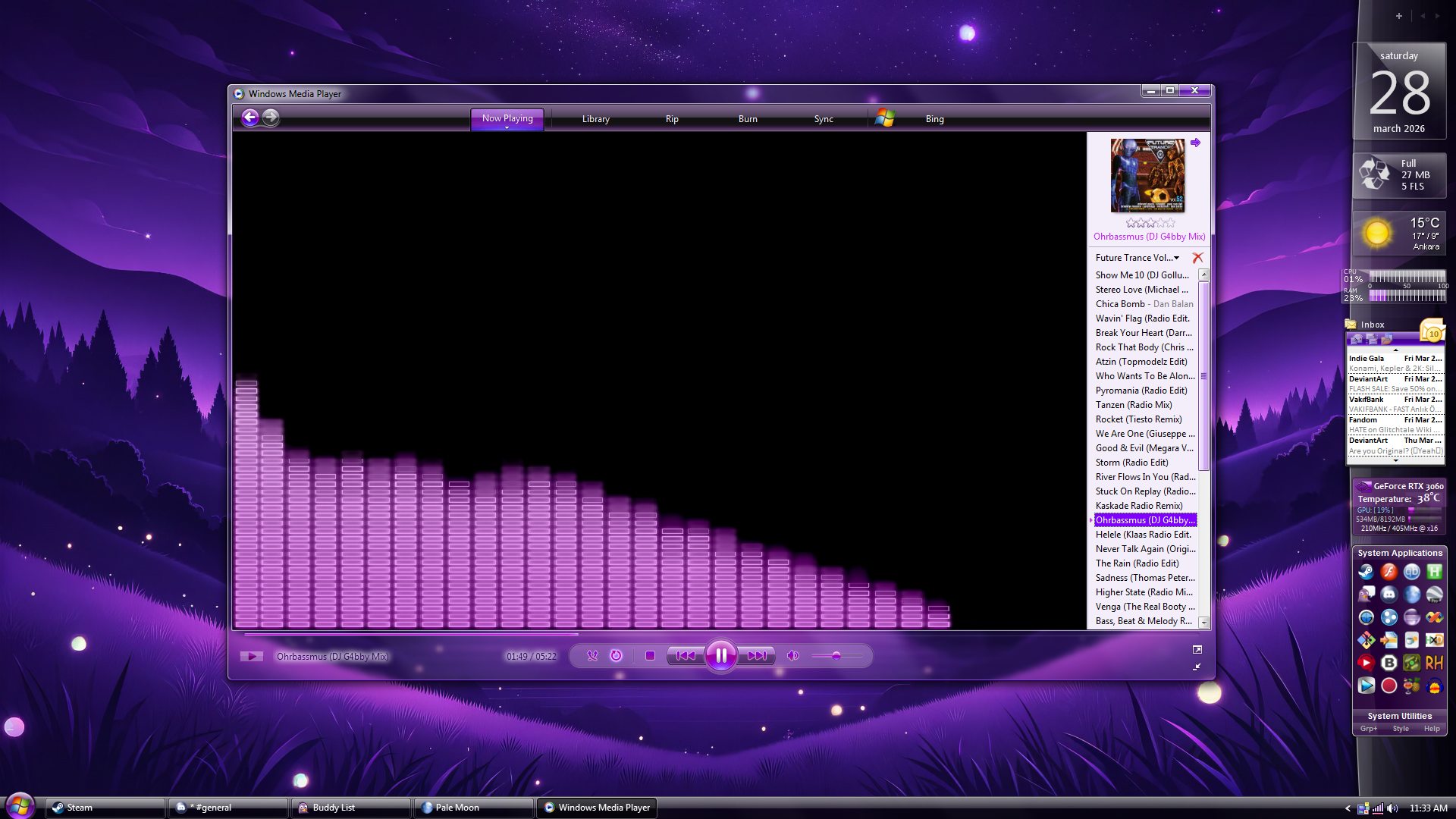Screen dimensions: 1456x819
Task: Rate the song using the star rating
Action: pos(1150,223)
